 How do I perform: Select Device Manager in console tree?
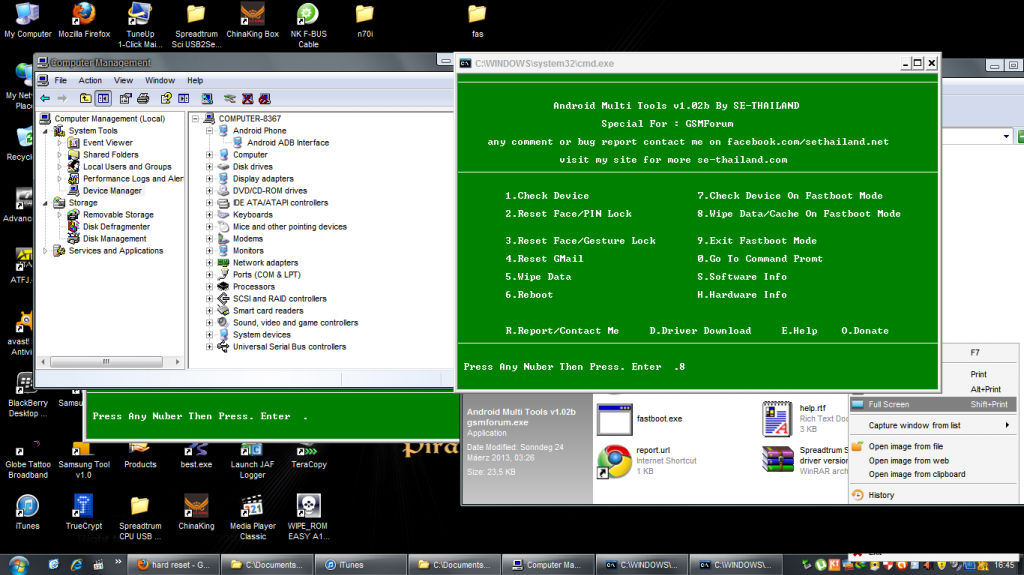(x=112, y=191)
